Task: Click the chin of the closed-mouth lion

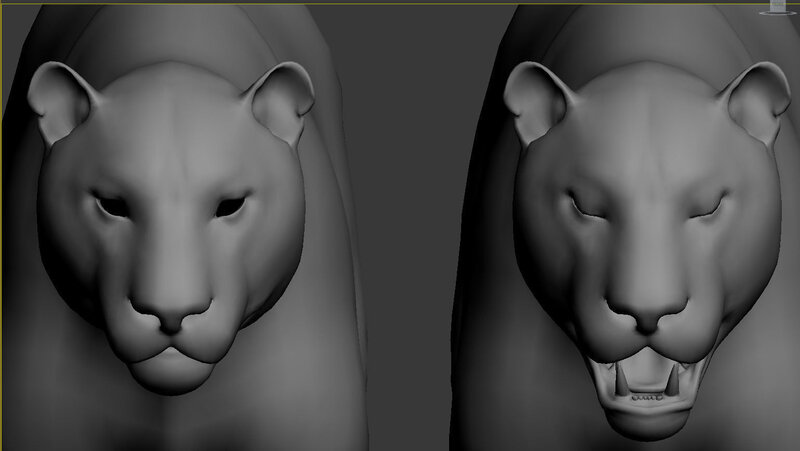Action: [x=171, y=373]
